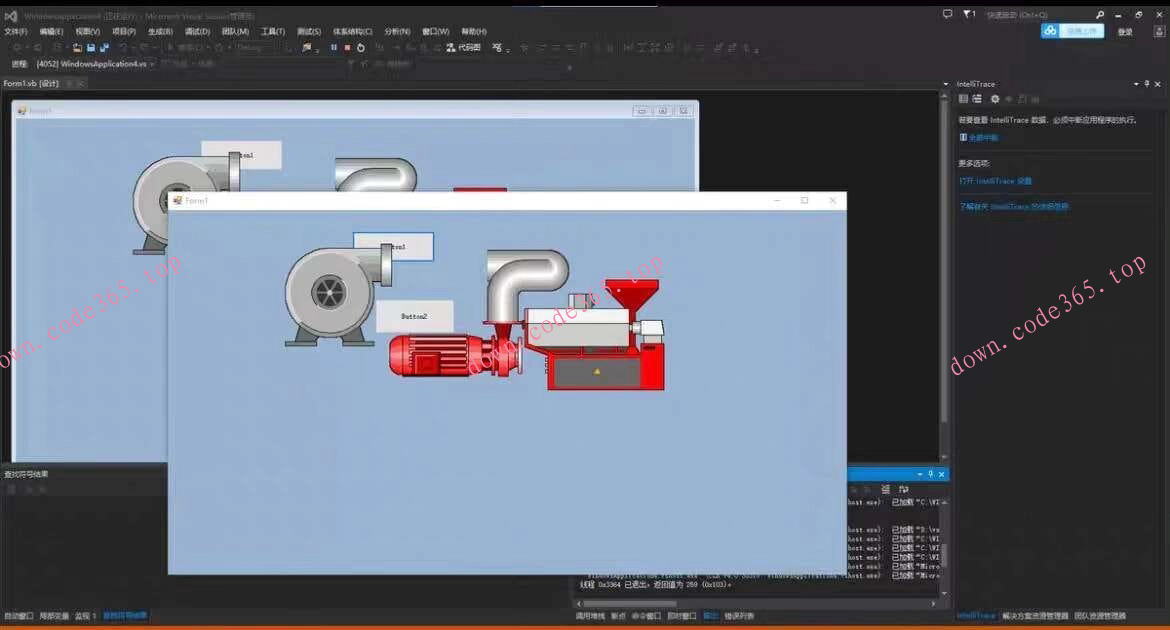The image size is (1170, 630).
Task: Open the IntelliTrace window position dropdown arrow
Action: pos(1134,84)
